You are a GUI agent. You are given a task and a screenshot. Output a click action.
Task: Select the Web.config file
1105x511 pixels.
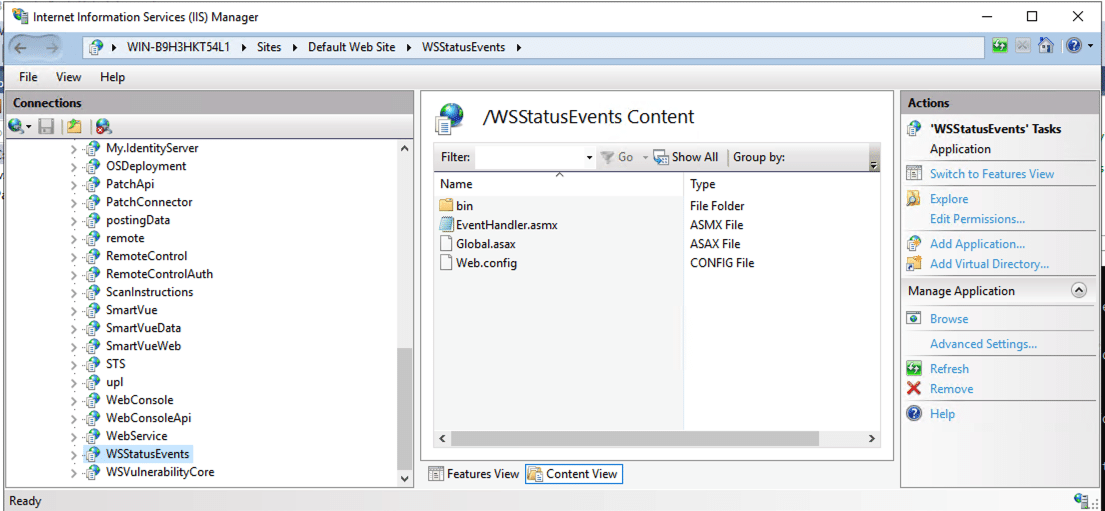click(x=485, y=263)
